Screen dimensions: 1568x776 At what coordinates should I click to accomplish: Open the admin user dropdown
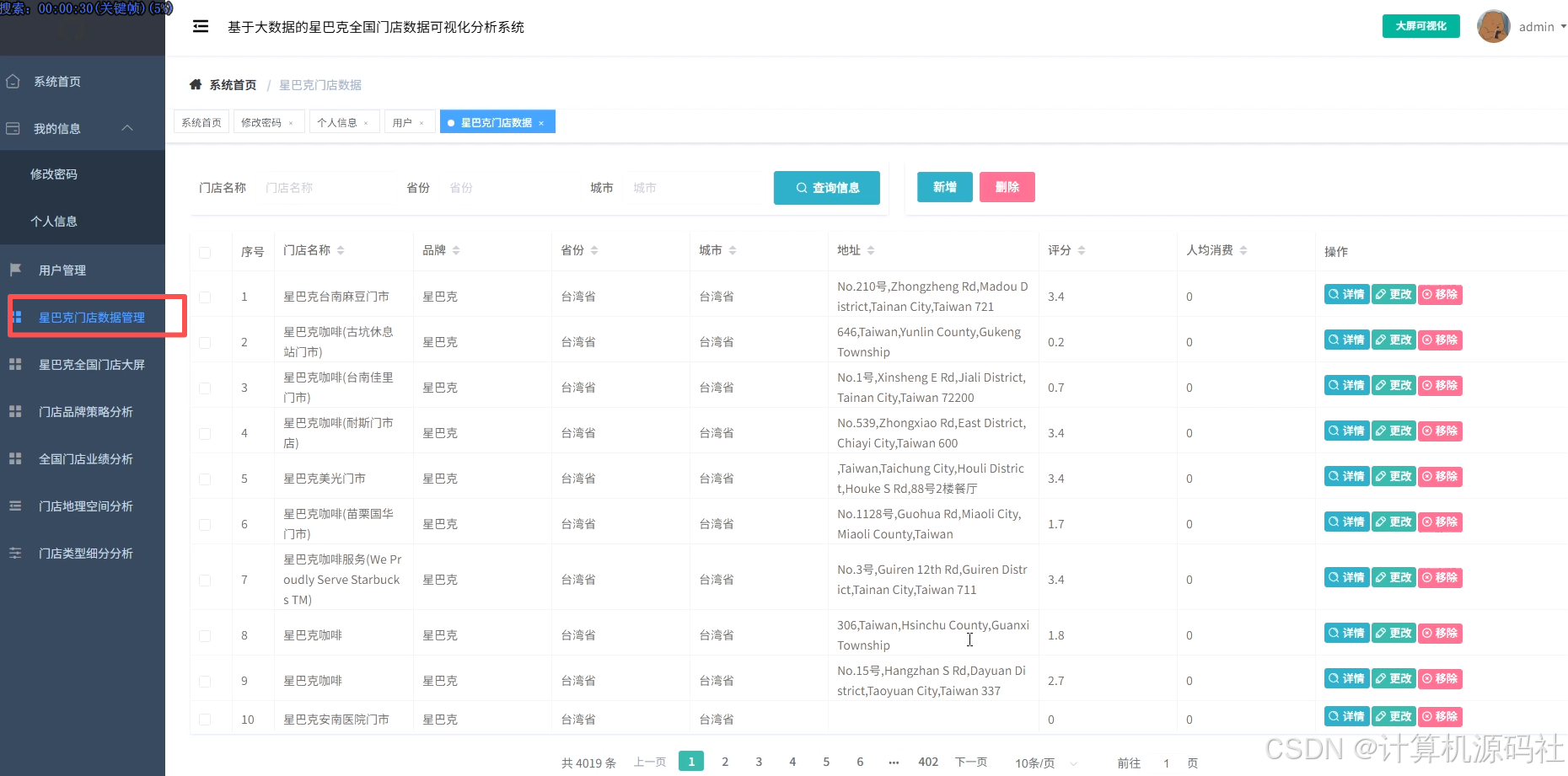point(1542,27)
